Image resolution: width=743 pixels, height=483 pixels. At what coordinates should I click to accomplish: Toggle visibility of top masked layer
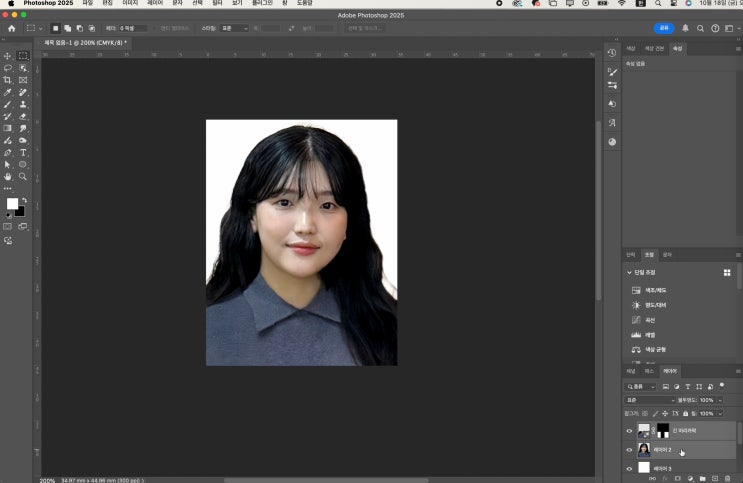[x=629, y=431]
